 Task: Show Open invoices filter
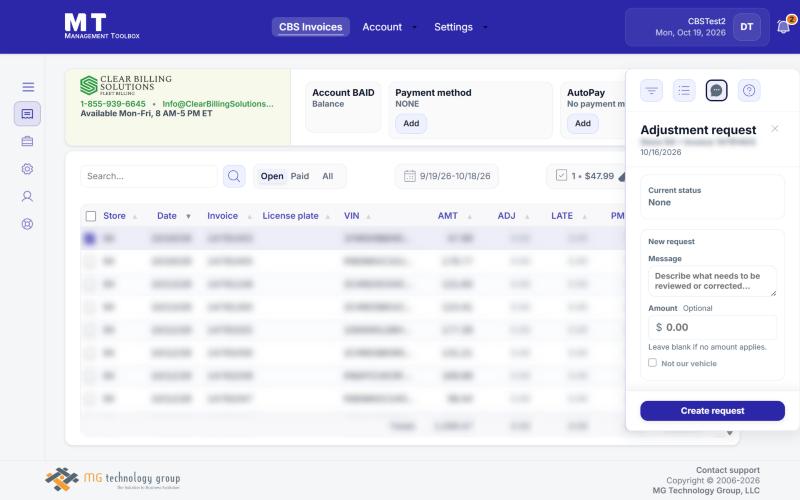272,176
